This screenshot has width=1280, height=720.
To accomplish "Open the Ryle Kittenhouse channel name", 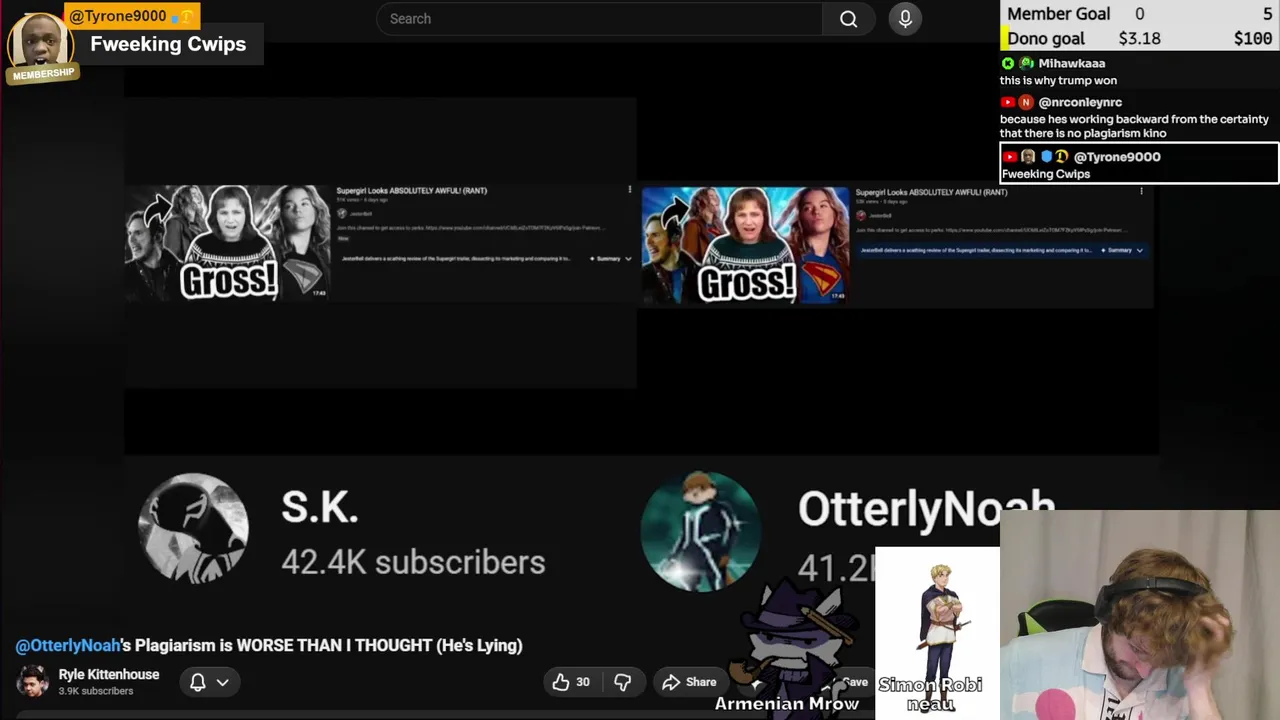I will tap(109, 675).
